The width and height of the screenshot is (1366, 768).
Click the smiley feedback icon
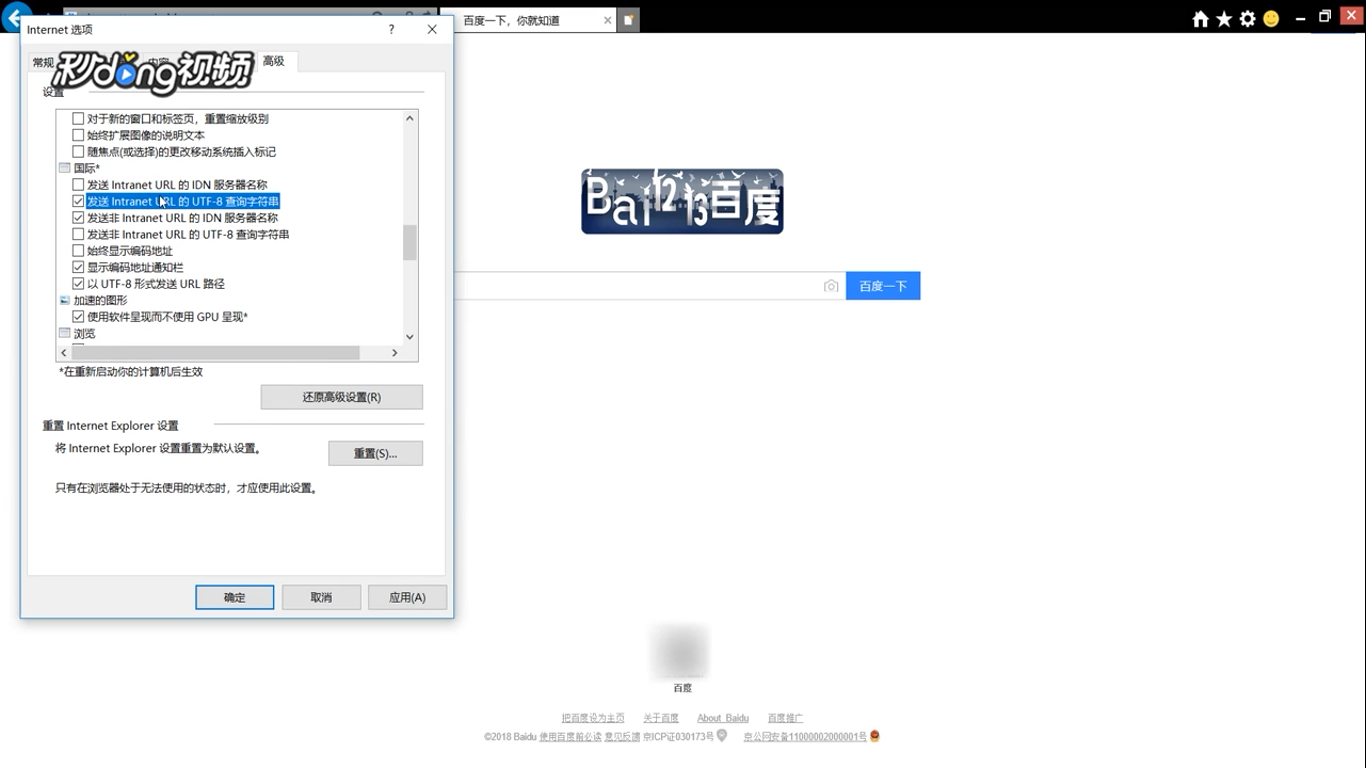click(1271, 19)
